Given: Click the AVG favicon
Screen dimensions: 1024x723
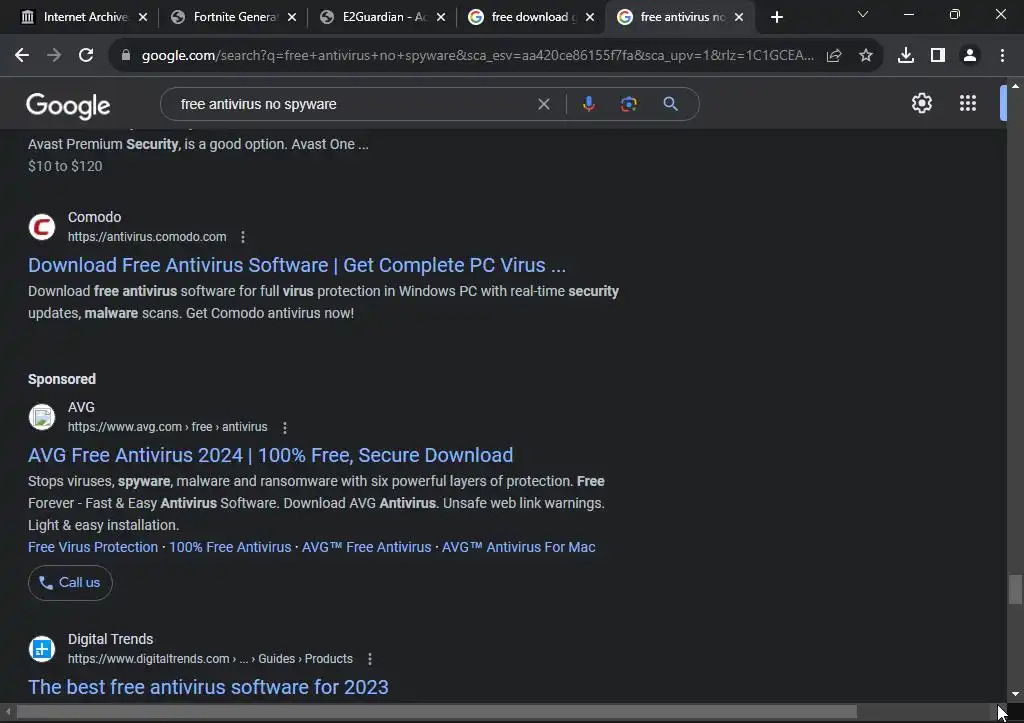Looking at the screenshot, I should (42, 417).
